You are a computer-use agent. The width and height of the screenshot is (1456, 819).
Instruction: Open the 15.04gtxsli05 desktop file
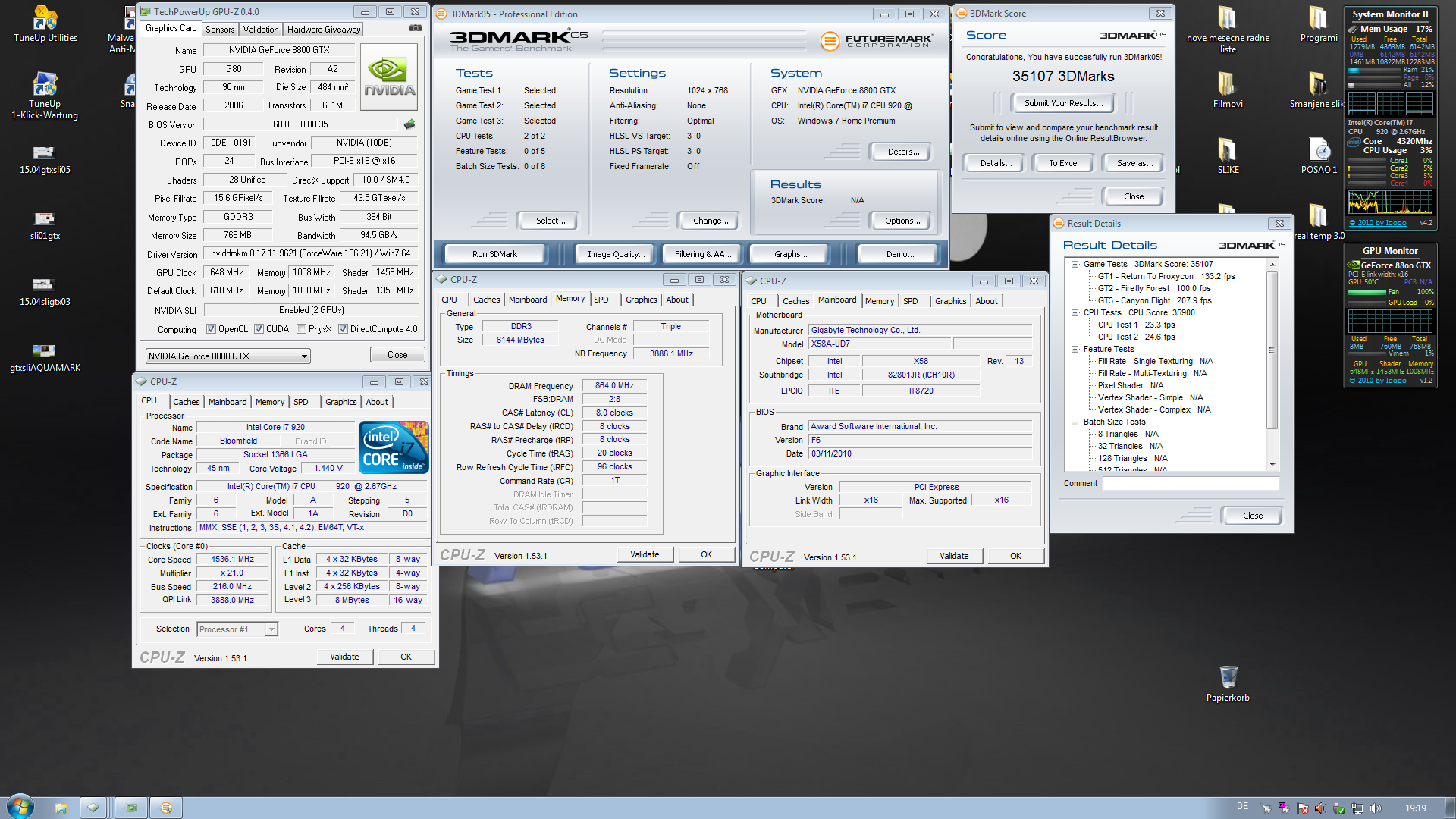coord(44,152)
